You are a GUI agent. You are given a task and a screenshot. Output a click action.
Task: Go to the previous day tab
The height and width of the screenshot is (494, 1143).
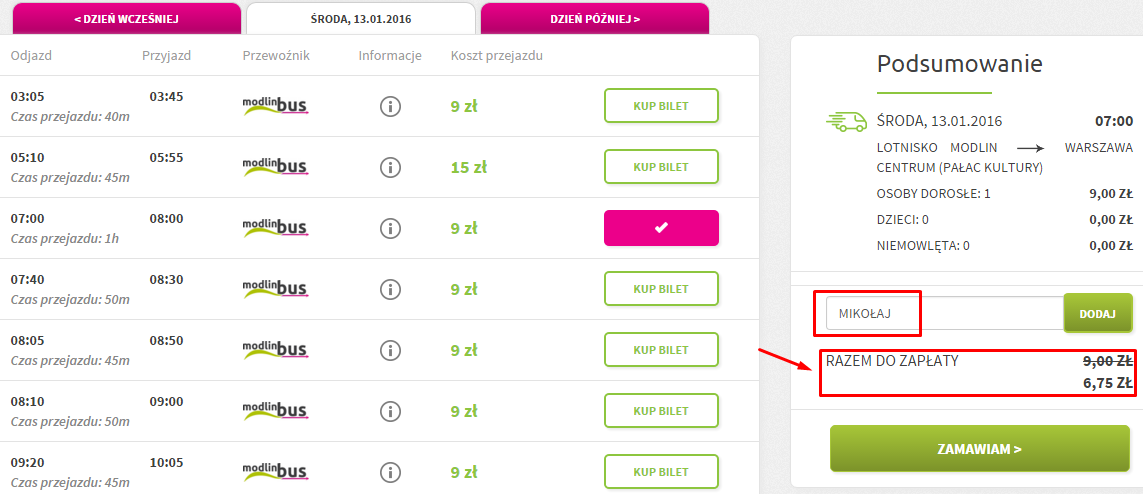click(126, 19)
